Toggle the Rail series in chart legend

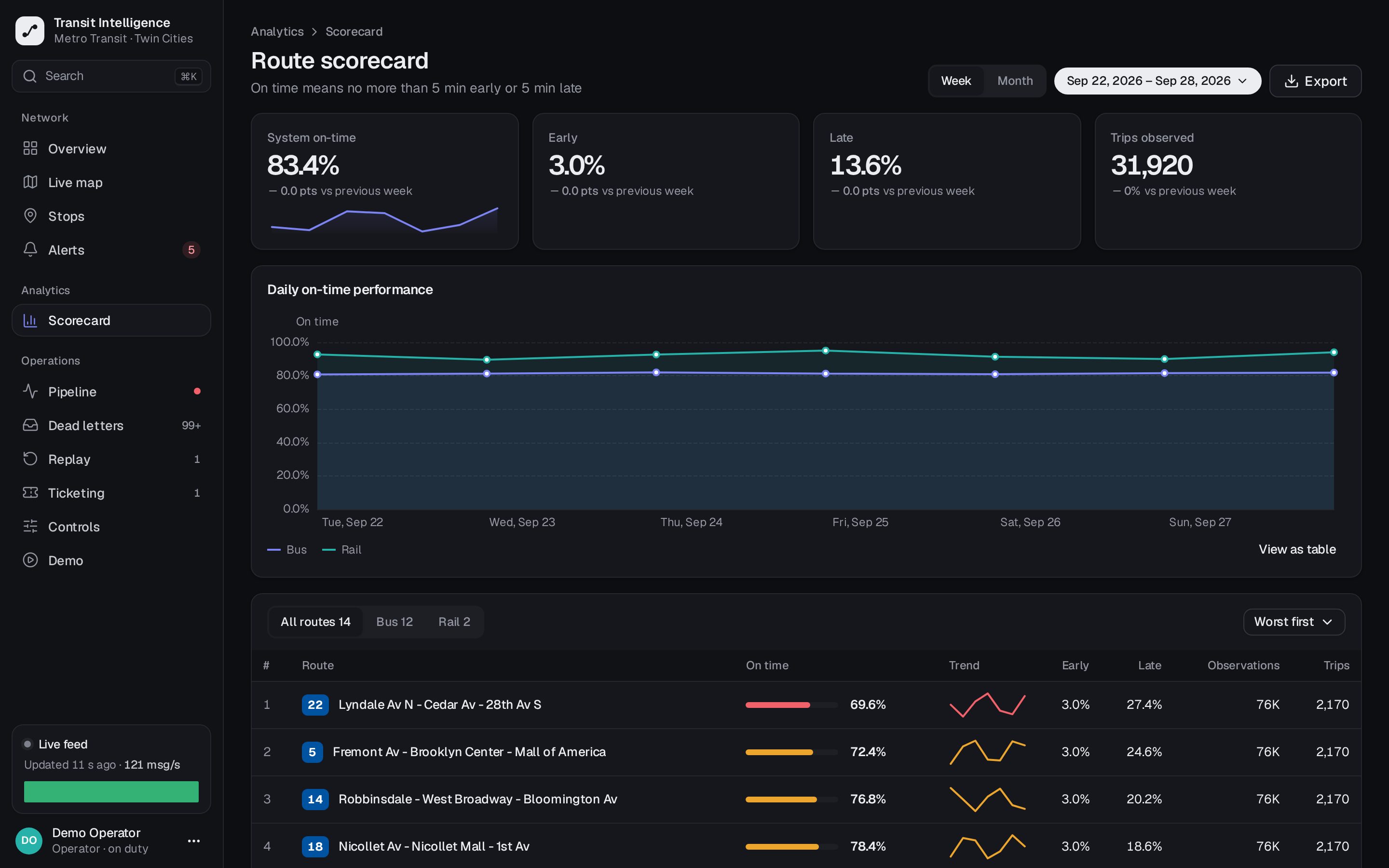tap(341, 549)
